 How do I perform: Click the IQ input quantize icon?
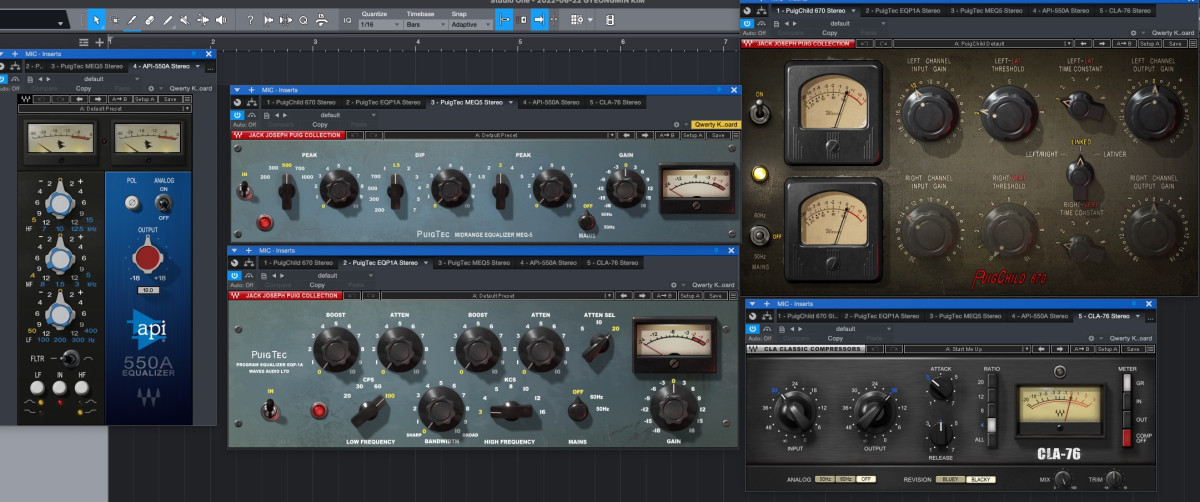point(346,20)
